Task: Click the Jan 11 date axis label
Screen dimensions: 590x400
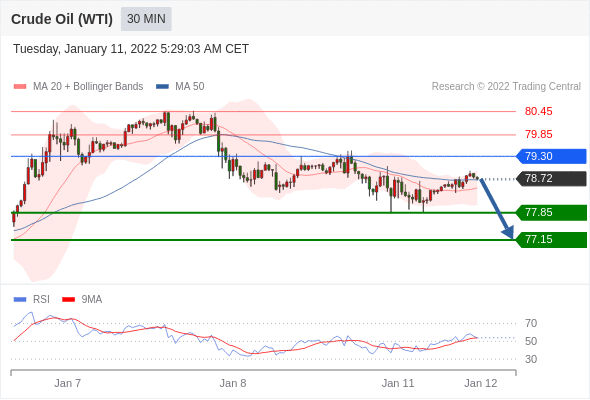Action: coord(398,383)
